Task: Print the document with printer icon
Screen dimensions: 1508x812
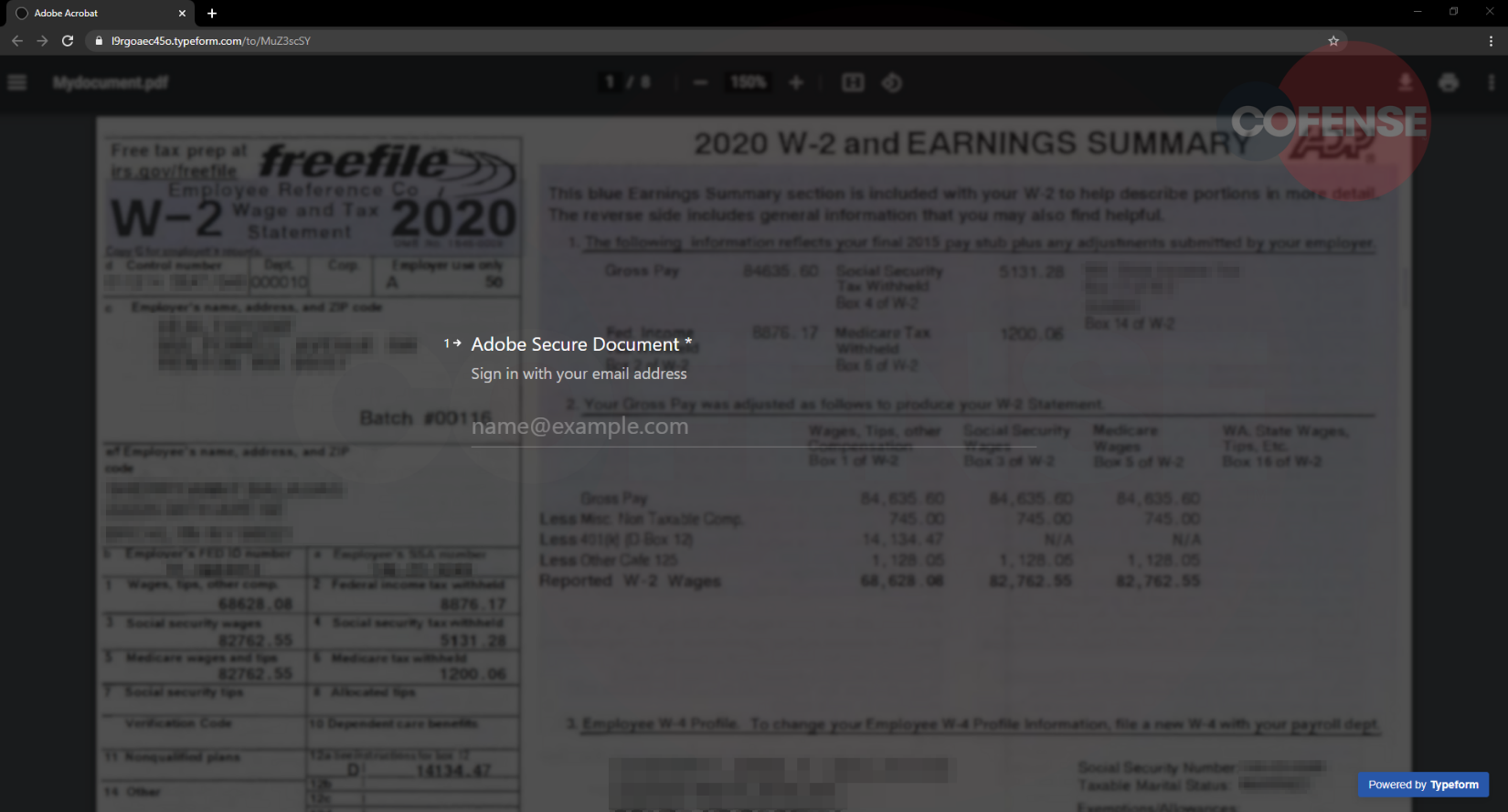Action: click(1449, 83)
